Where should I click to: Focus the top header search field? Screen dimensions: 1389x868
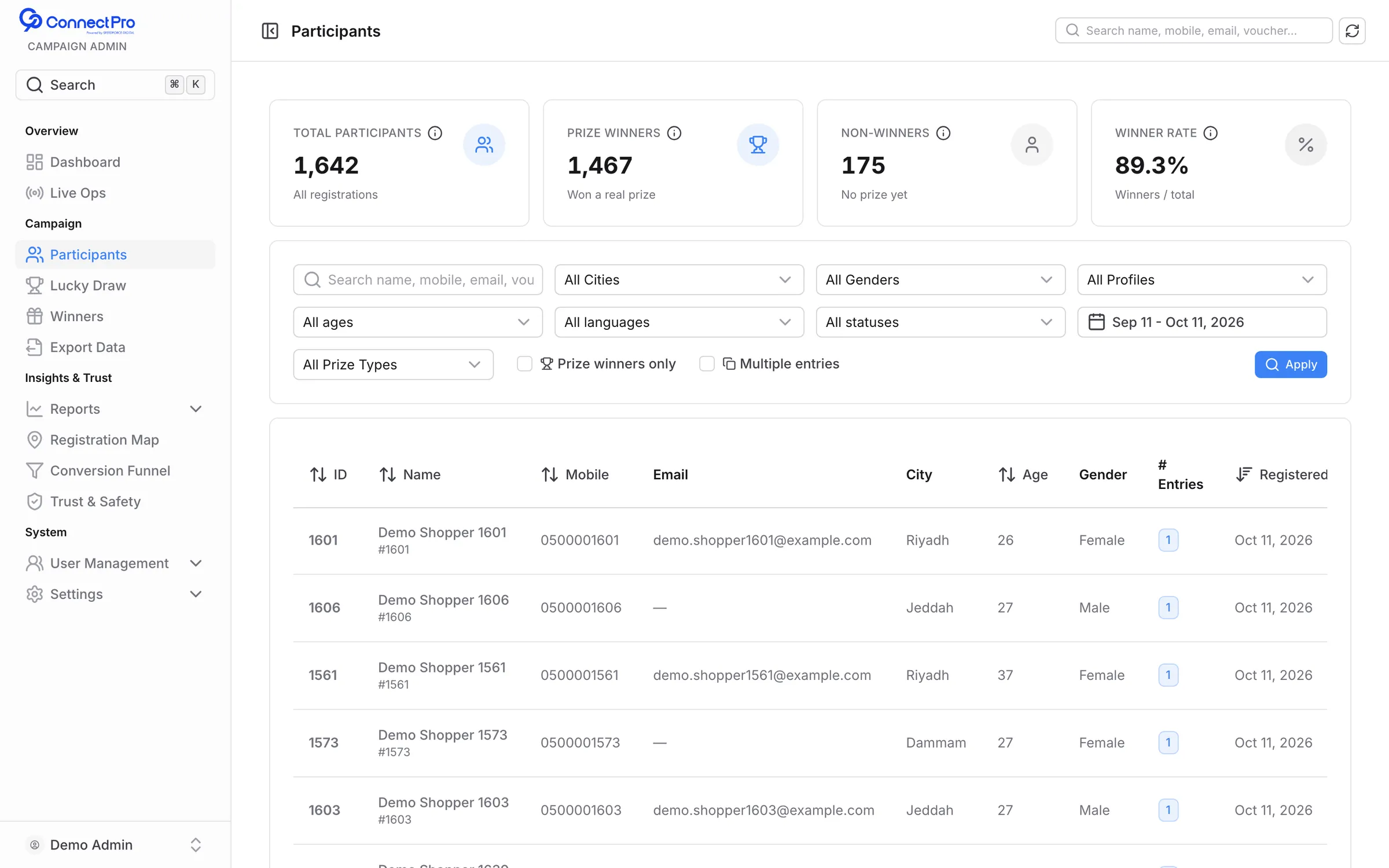click(x=1193, y=31)
